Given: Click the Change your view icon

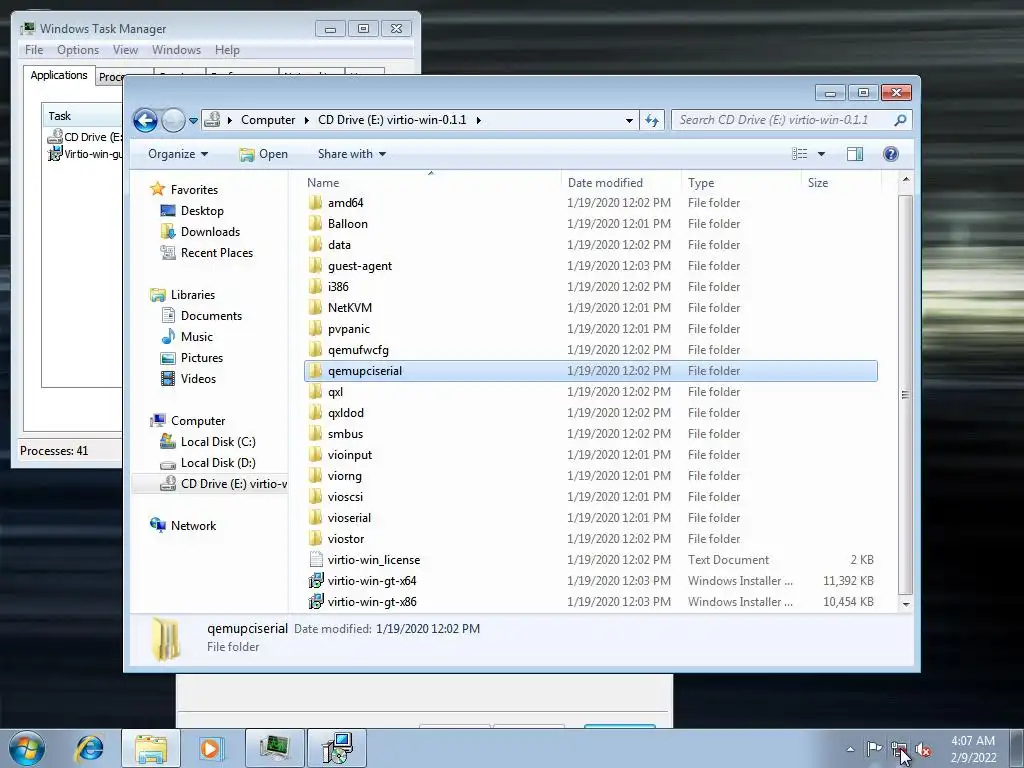Looking at the screenshot, I should pyautogui.click(x=799, y=154).
